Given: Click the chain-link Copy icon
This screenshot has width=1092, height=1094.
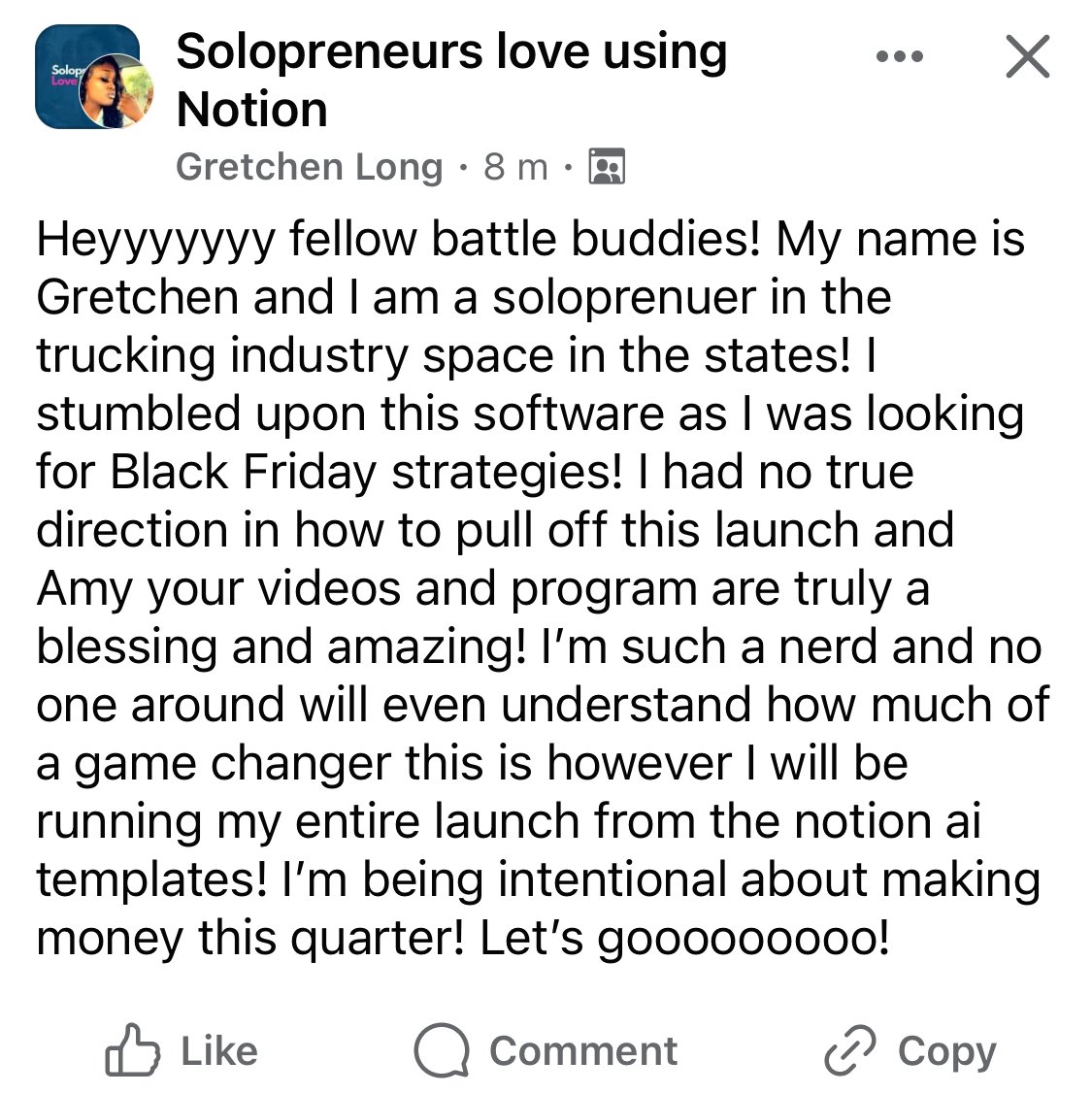Looking at the screenshot, I should pyautogui.click(x=849, y=1051).
